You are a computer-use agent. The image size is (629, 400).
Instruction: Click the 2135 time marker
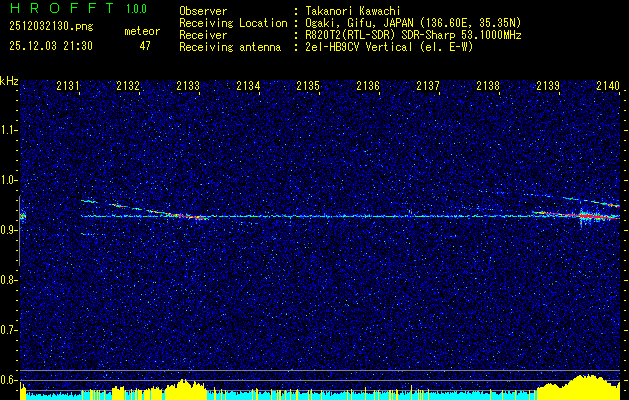[308, 87]
